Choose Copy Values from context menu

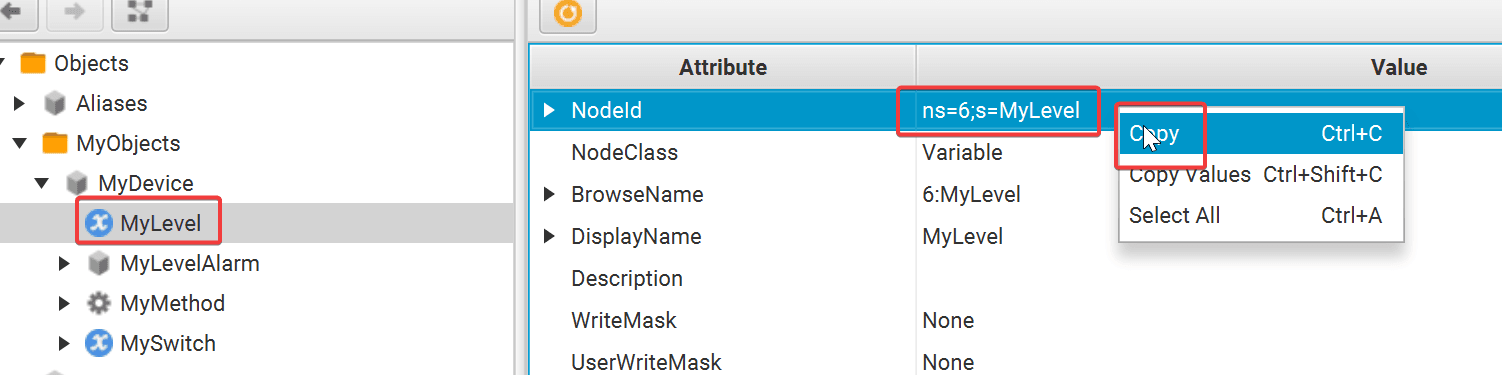tap(1261, 174)
